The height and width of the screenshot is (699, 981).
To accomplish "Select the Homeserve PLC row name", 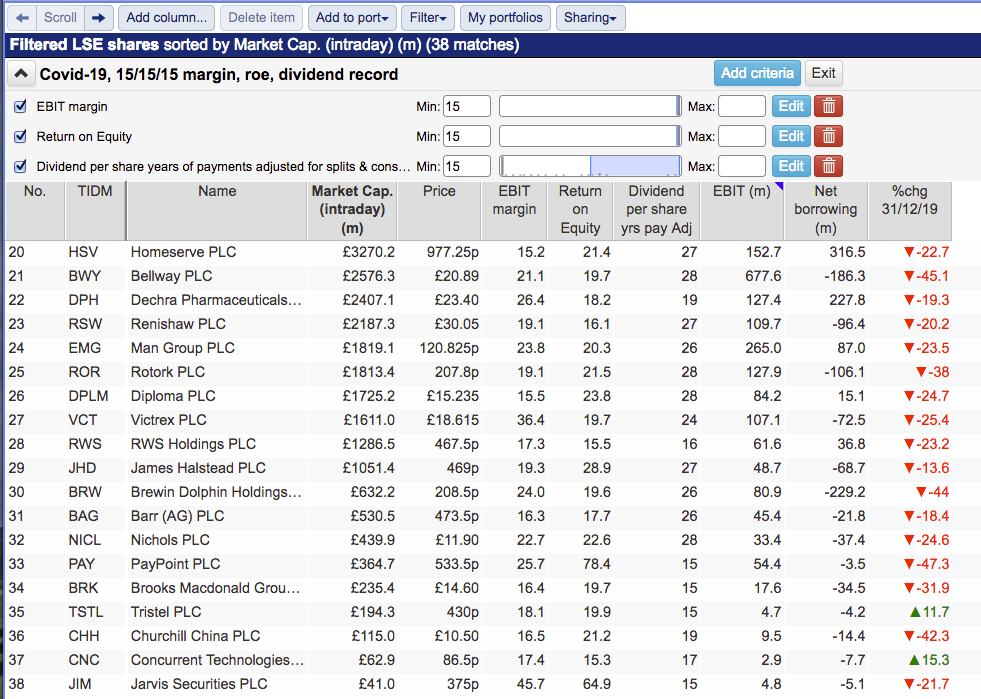I will [183, 252].
